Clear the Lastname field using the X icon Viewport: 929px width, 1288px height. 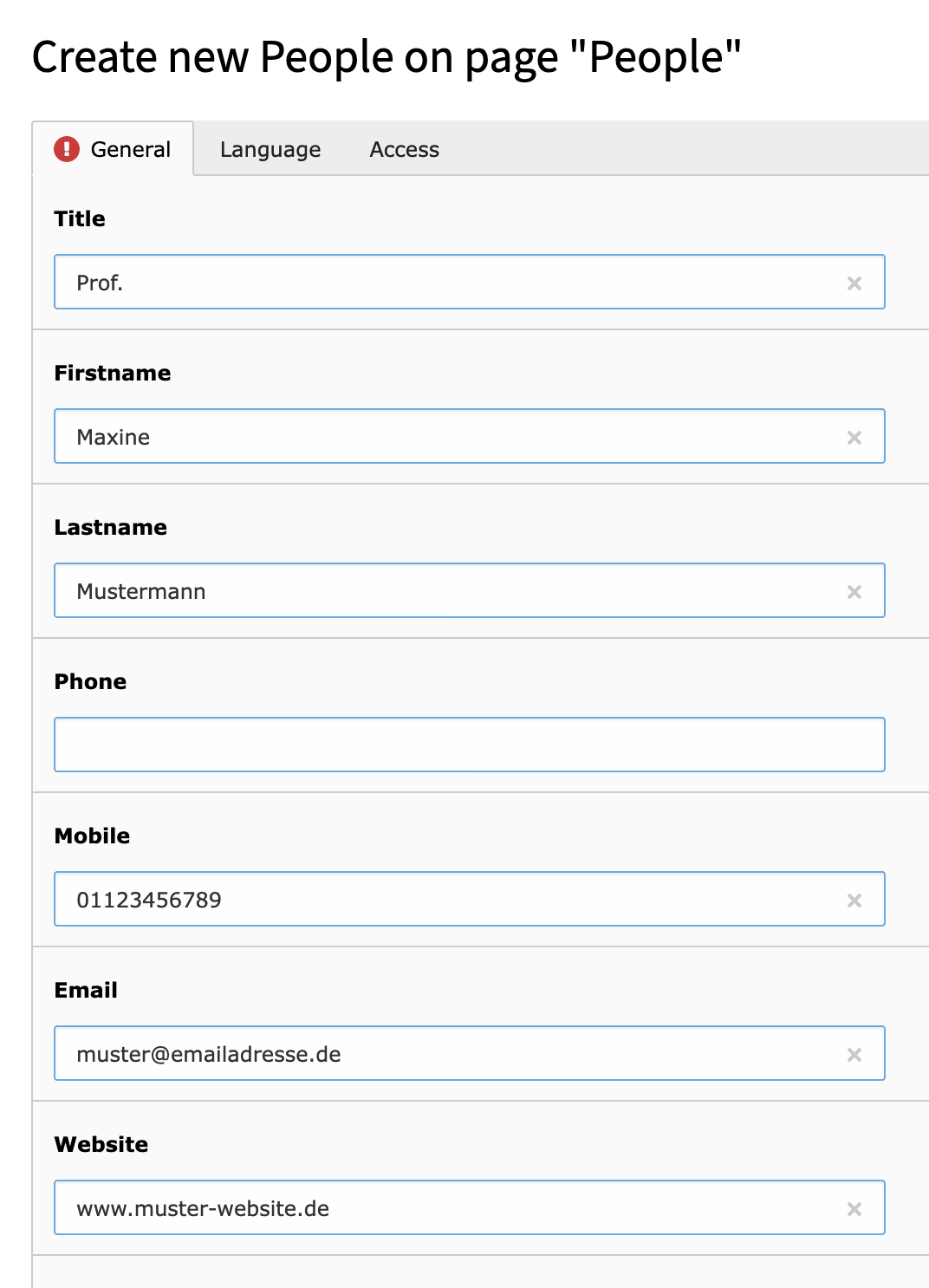[x=854, y=592]
